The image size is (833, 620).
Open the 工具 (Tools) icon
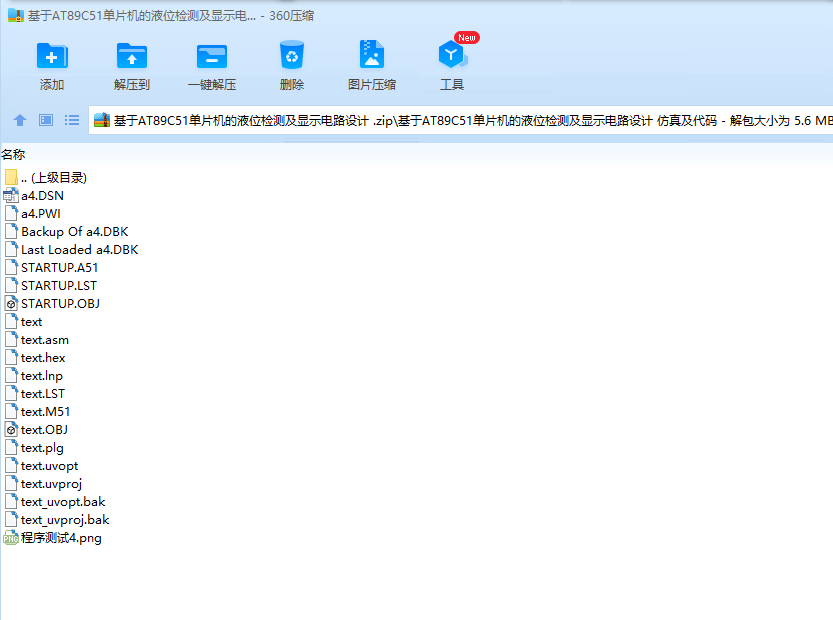click(452, 54)
